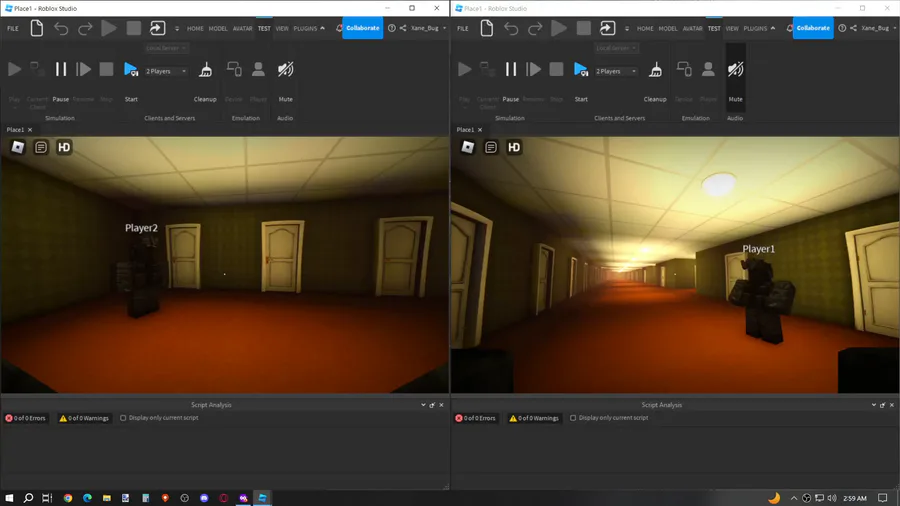Toggle the 0 of 0 Errors filter, left panel

click(x=26, y=418)
